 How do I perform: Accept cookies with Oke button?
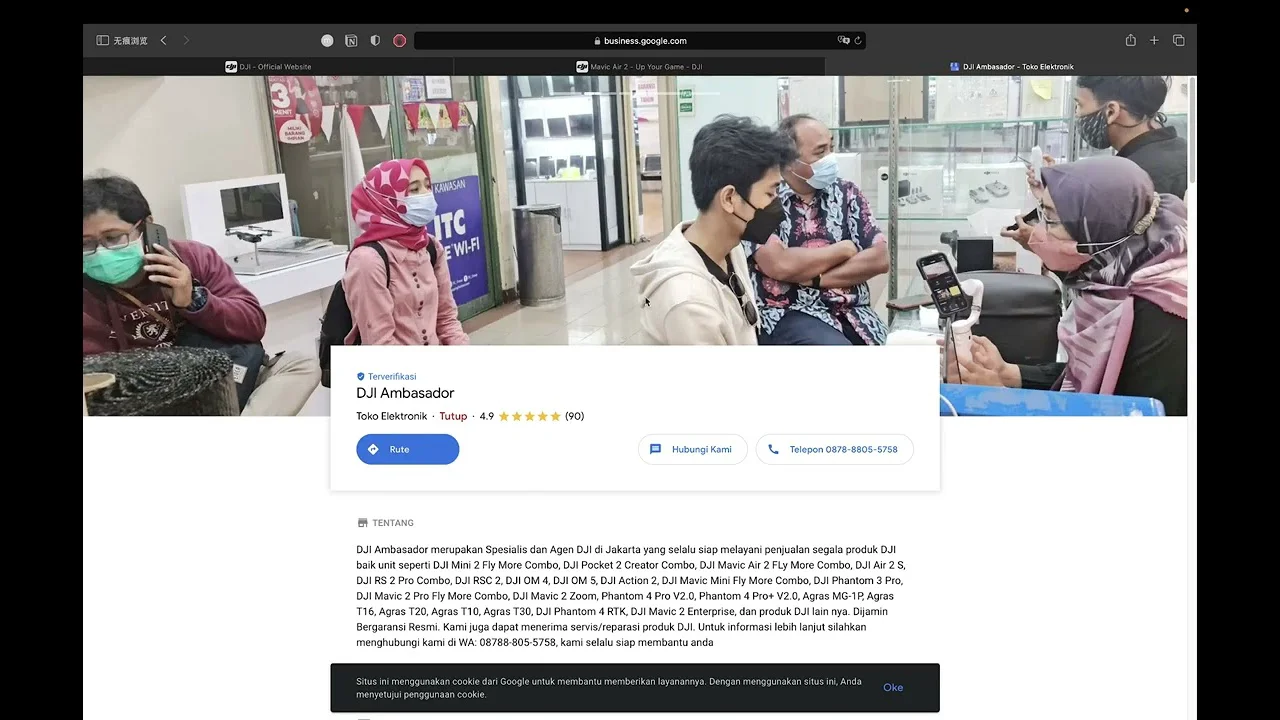pyautogui.click(x=893, y=688)
